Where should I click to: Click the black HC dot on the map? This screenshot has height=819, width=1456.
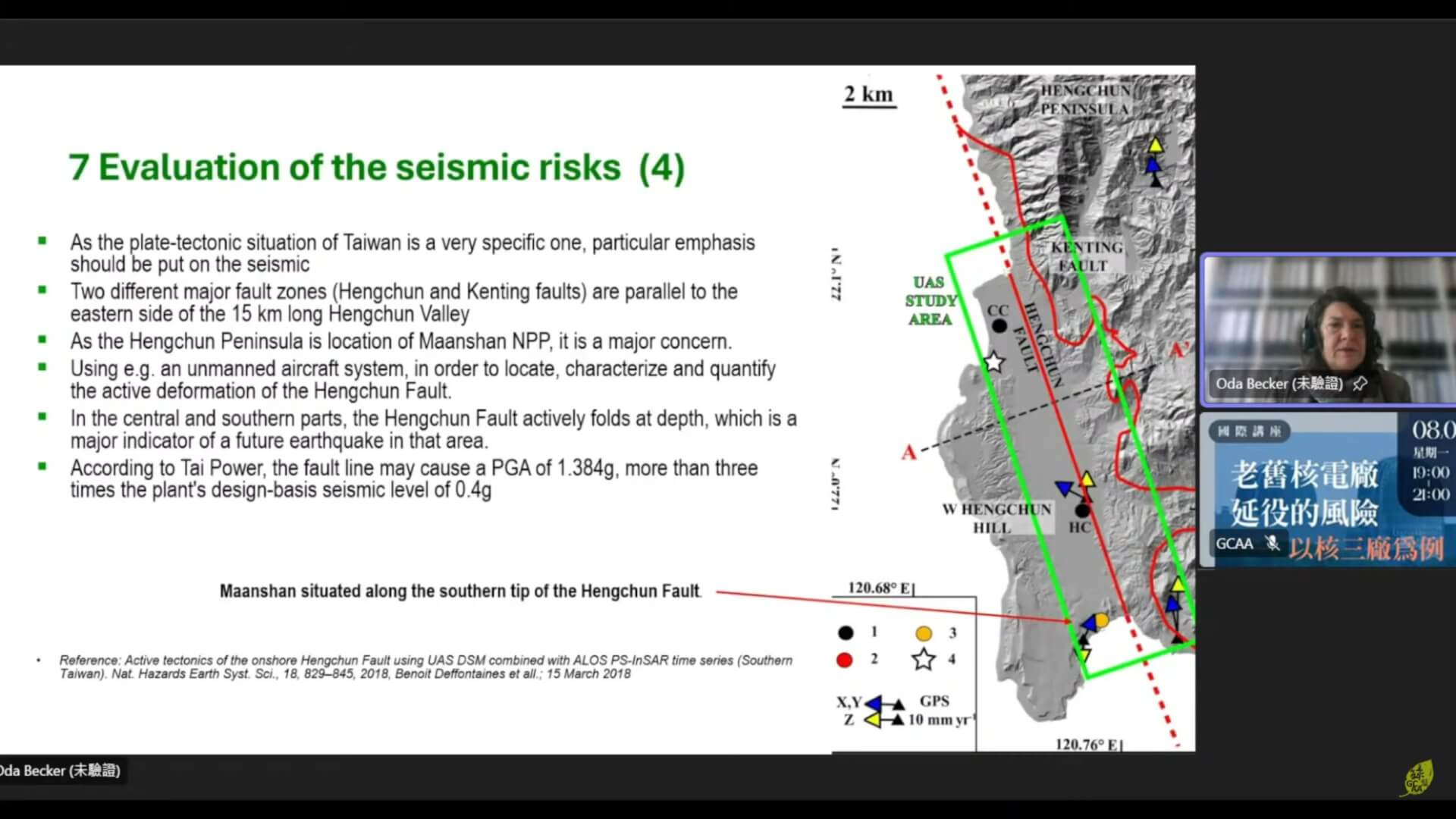(x=1082, y=510)
